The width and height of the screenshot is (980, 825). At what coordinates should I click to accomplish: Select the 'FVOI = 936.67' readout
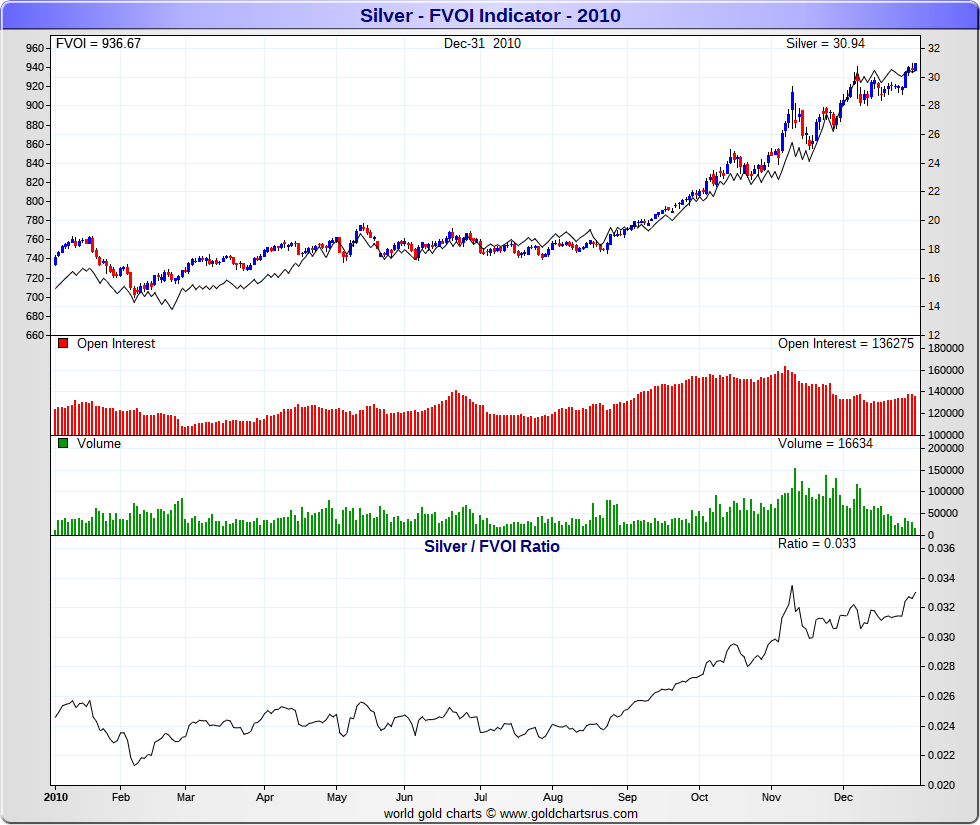click(x=98, y=43)
